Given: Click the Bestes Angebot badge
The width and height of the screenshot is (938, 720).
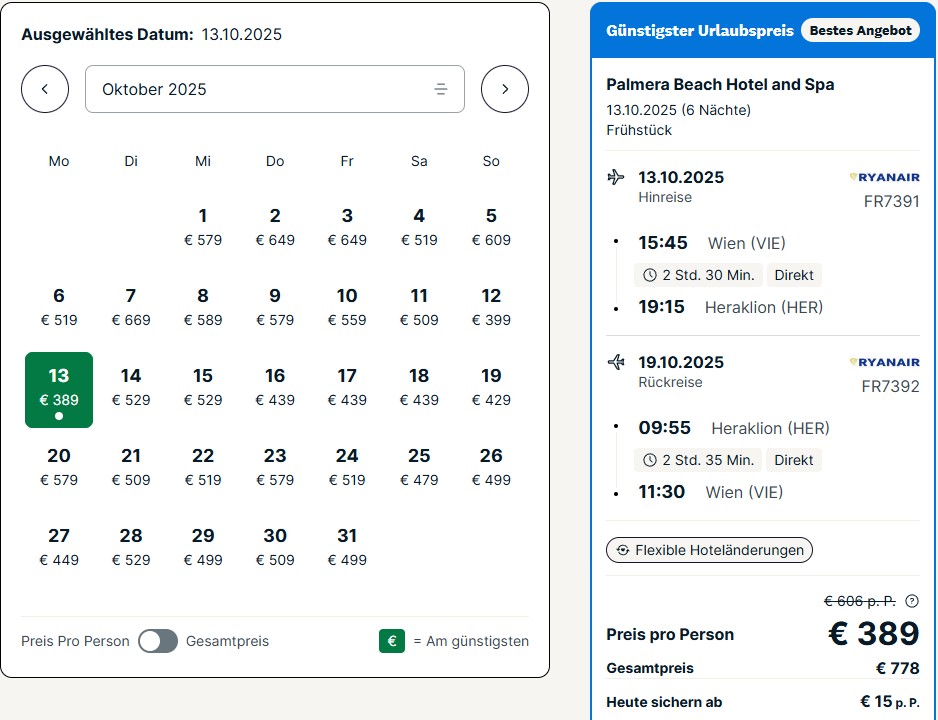Looking at the screenshot, I should (x=860, y=30).
